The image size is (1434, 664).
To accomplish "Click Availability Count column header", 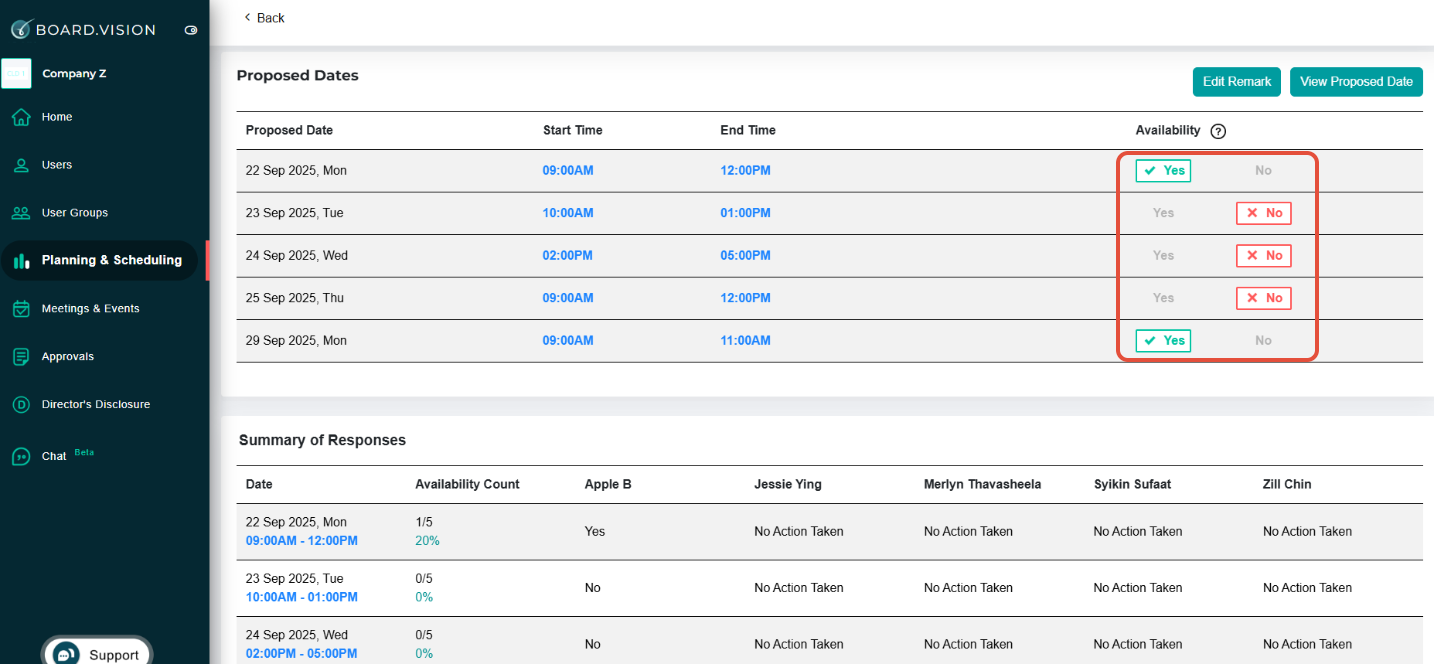I will pyautogui.click(x=467, y=484).
